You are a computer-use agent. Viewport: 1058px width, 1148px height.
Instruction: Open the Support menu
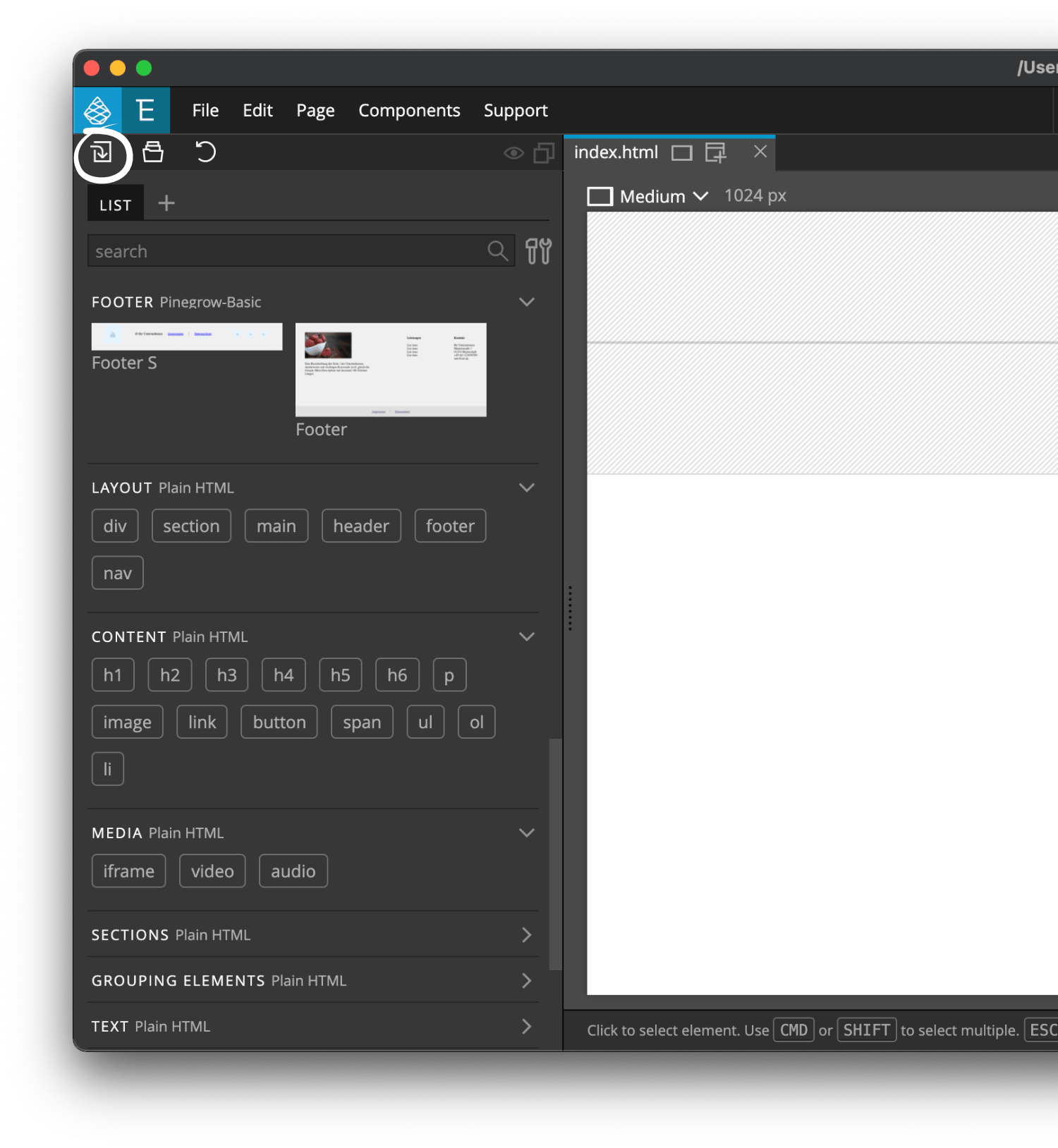[x=516, y=111]
